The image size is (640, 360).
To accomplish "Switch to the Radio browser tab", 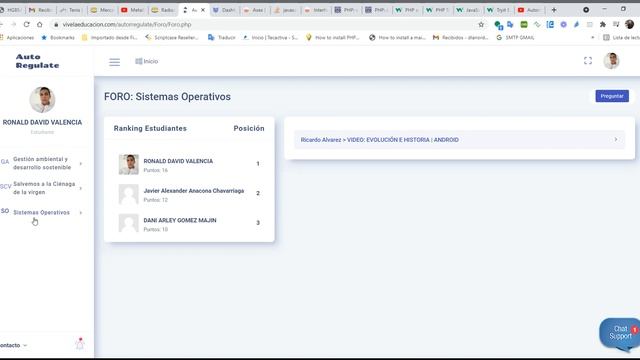I will point(163,10).
